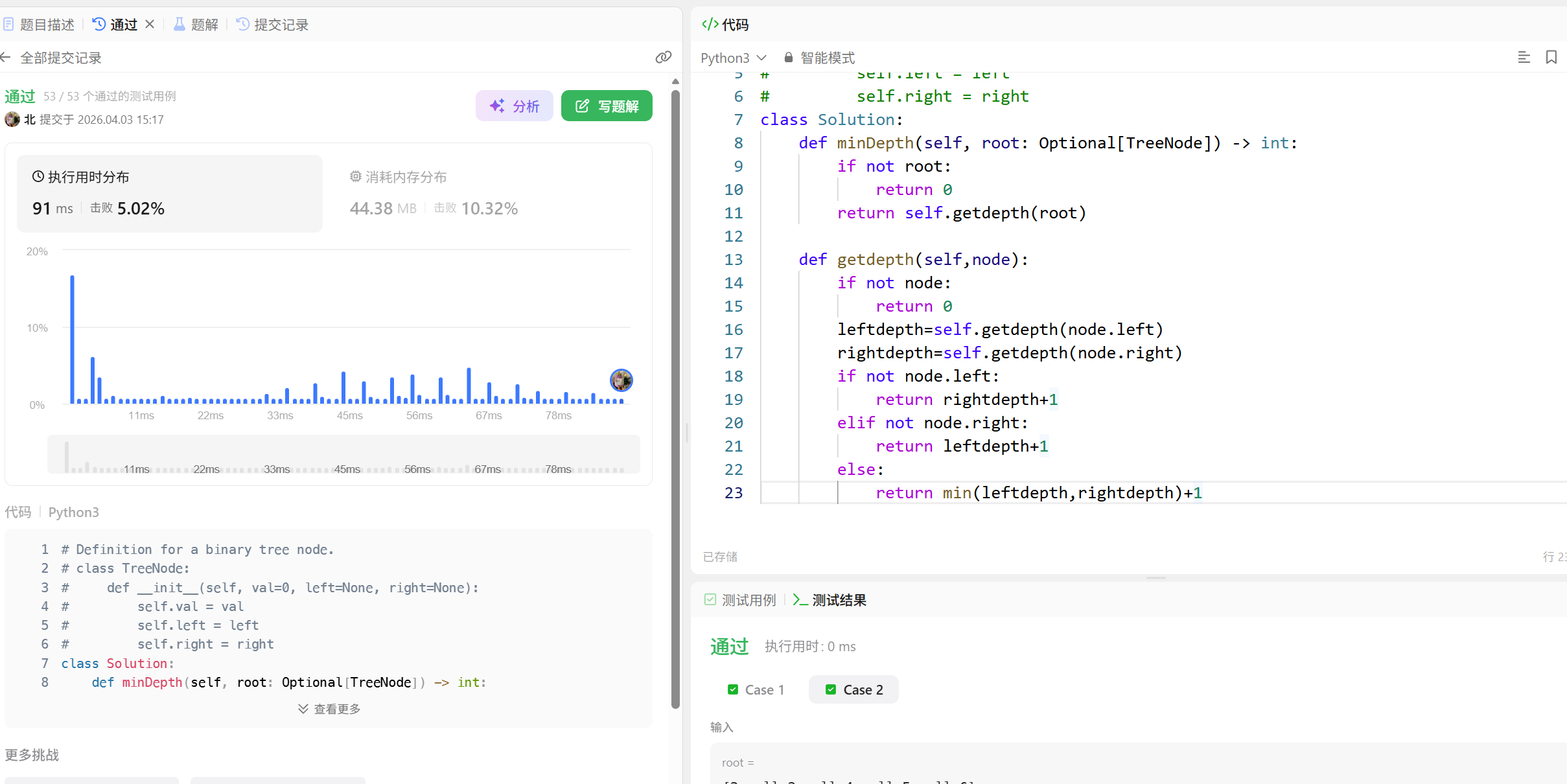1567x784 pixels.
Task: Open the 题目描述 tab
Action: point(40,25)
